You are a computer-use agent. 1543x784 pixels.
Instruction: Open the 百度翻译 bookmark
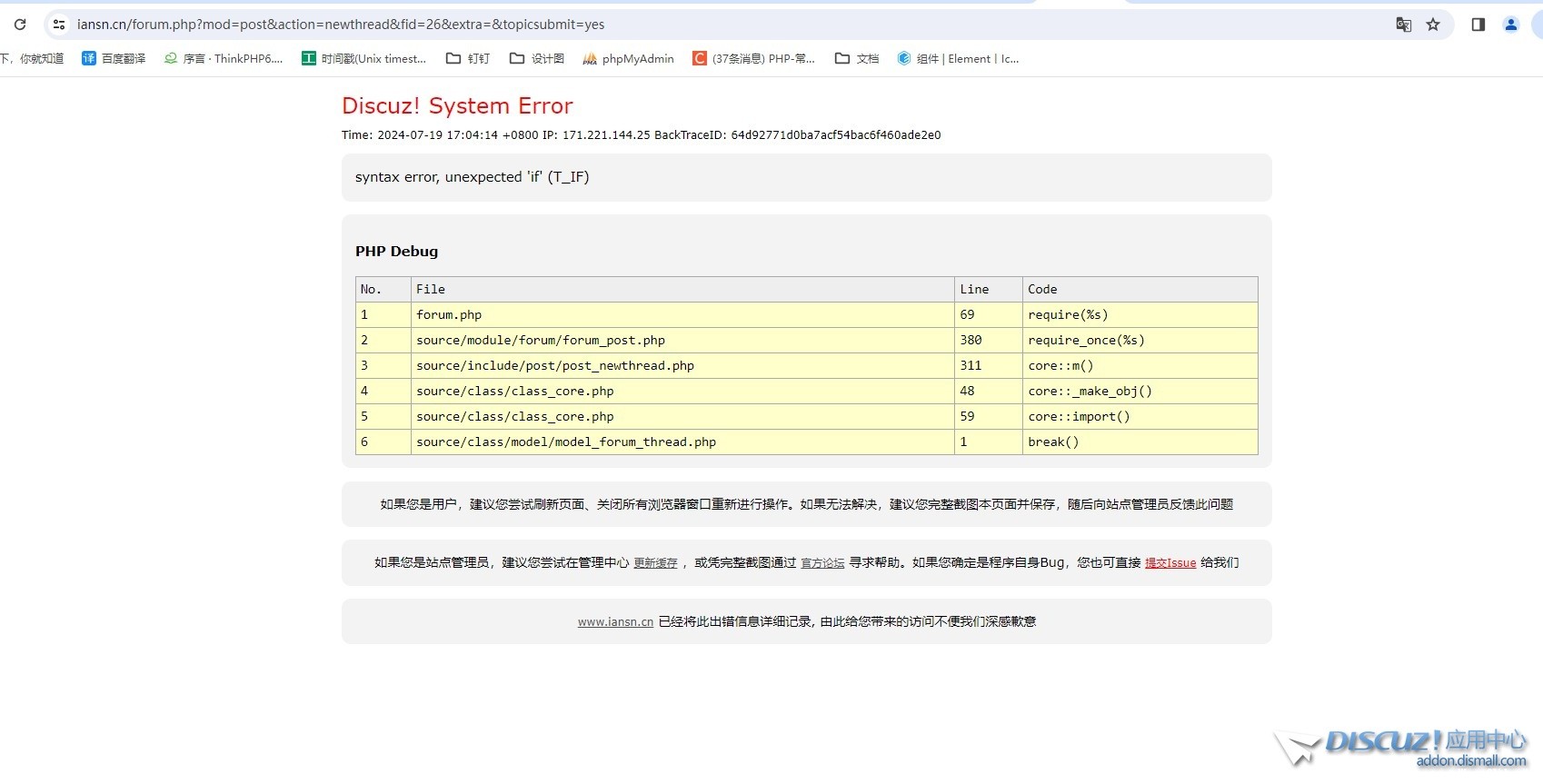click(x=114, y=59)
